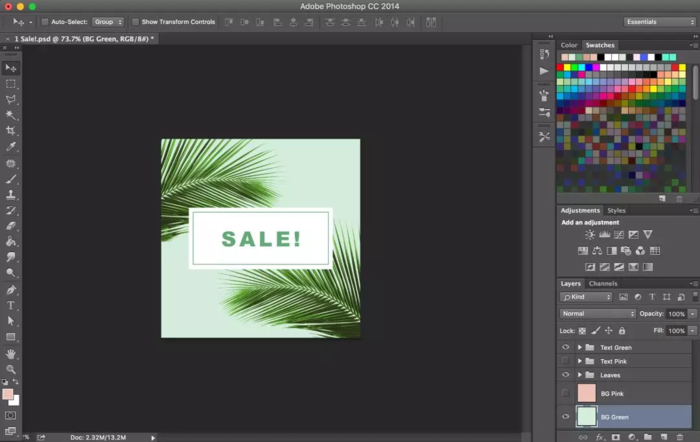The height and width of the screenshot is (442, 700).
Task: Select the Crop tool
Action: pyautogui.click(x=11, y=131)
